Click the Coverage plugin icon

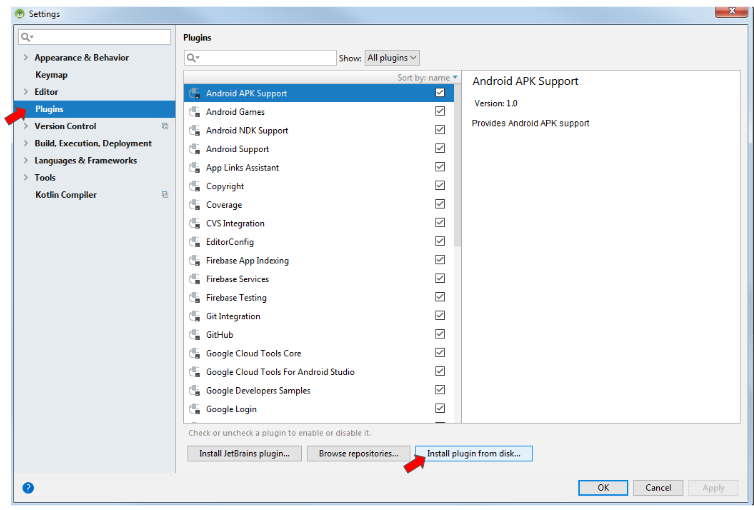[x=195, y=205]
